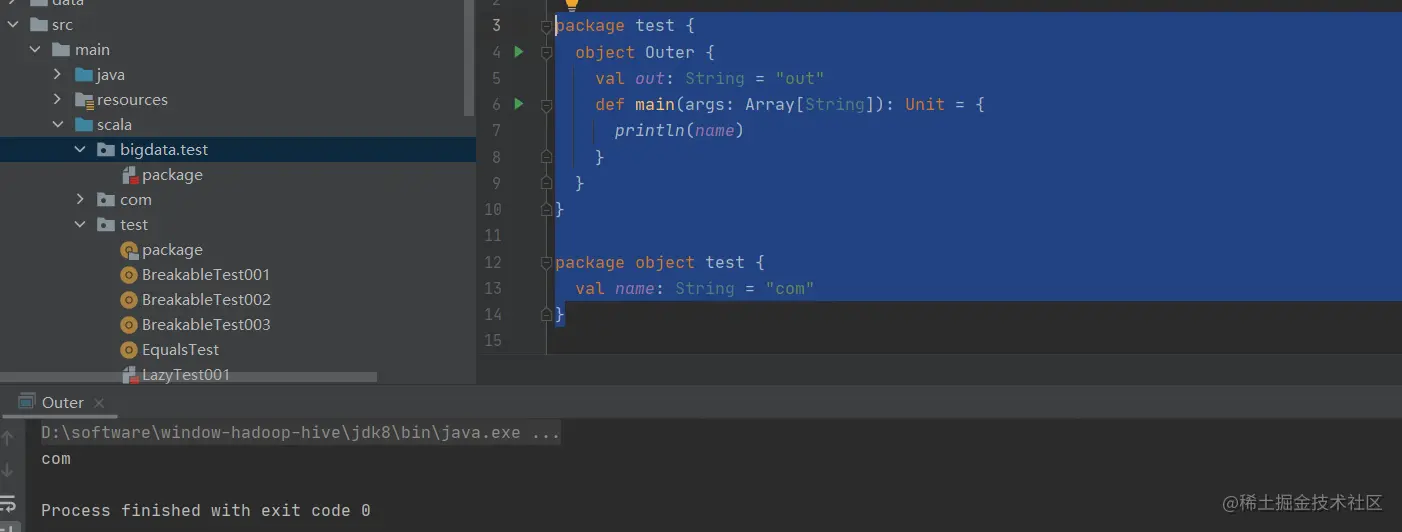Viewport: 1402px width, 532px height.
Task: Place the cursor in println(name) on line 7
Action: click(x=679, y=130)
